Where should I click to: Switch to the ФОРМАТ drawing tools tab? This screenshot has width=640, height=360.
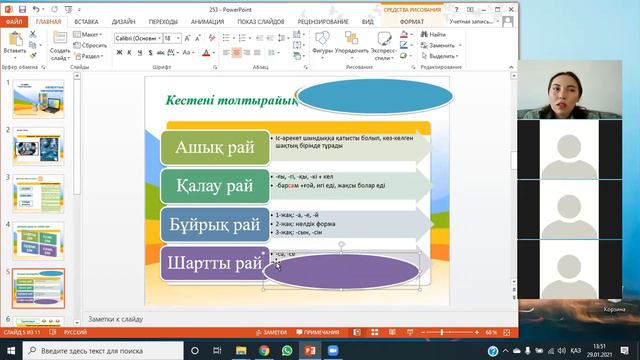click(411, 22)
